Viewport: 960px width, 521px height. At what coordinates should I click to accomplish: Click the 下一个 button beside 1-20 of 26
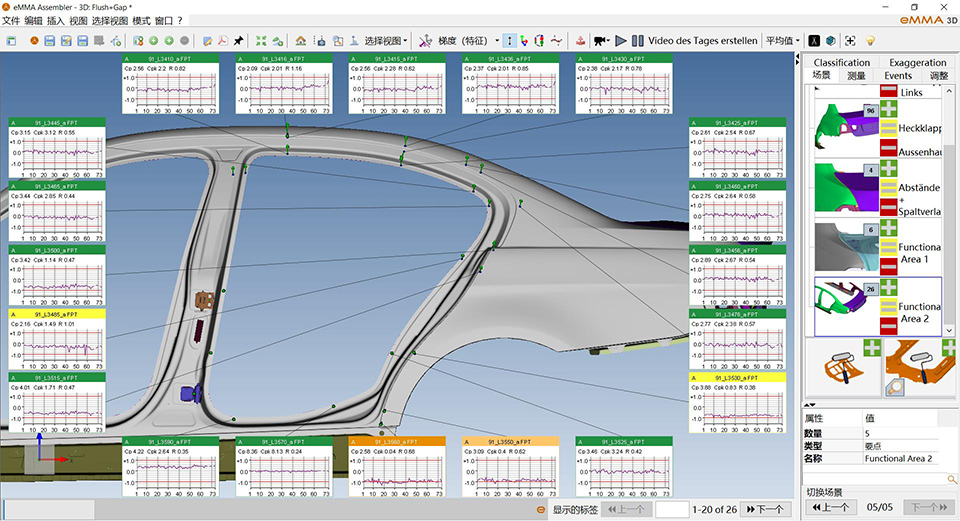[x=764, y=509]
